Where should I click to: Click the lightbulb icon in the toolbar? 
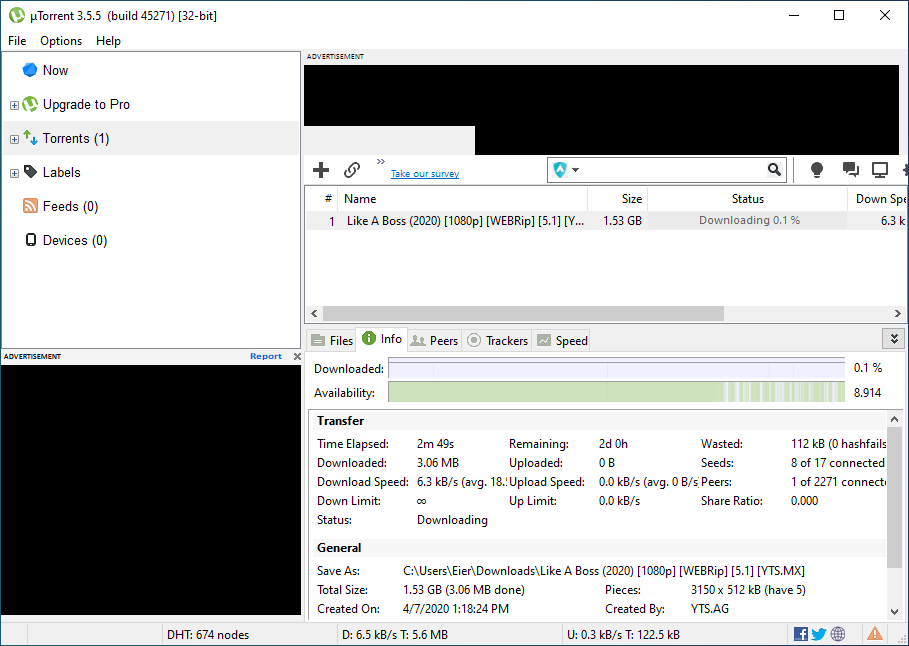(x=817, y=170)
